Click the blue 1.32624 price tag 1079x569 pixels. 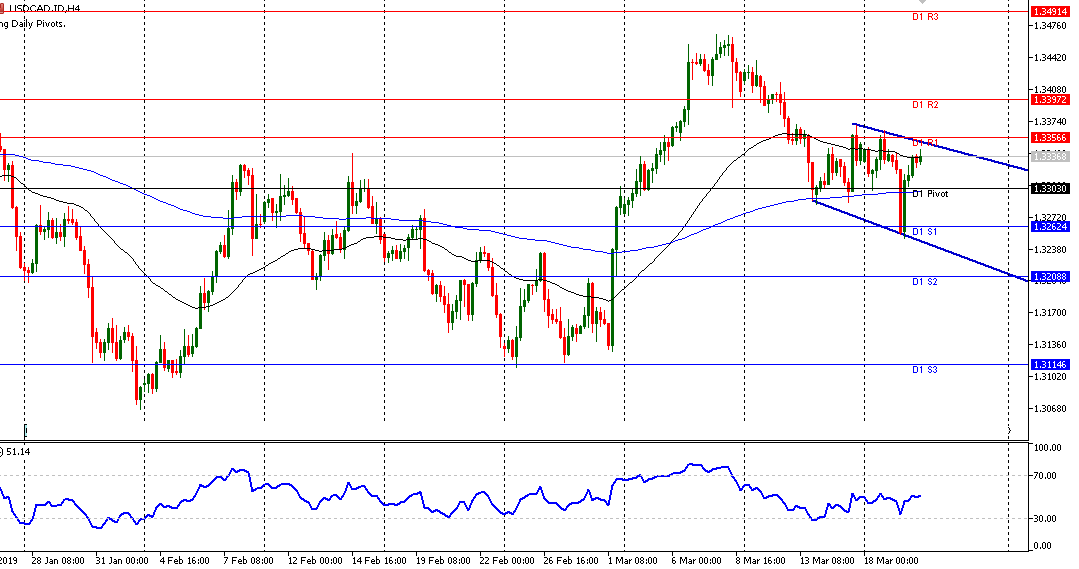click(1049, 227)
